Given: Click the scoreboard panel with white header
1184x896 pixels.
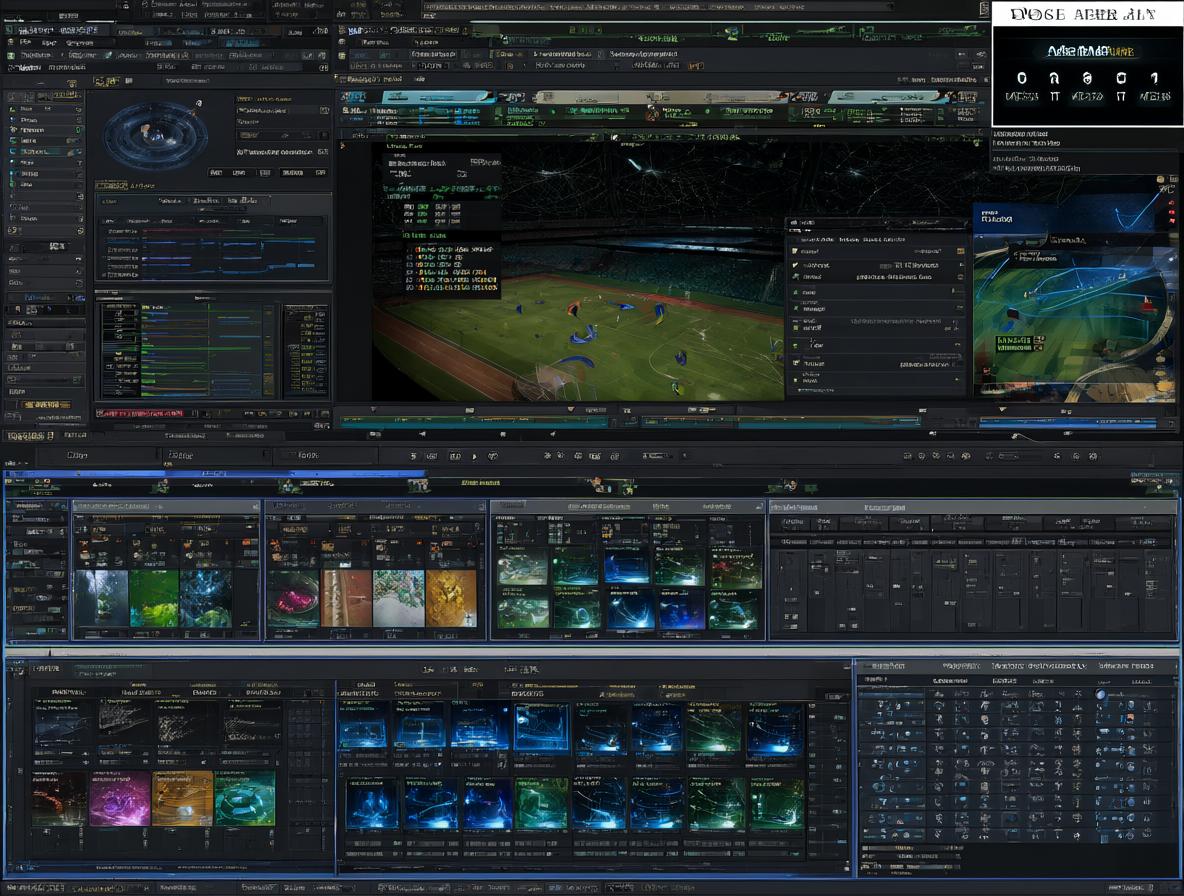Looking at the screenshot, I should coord(1087,63).
